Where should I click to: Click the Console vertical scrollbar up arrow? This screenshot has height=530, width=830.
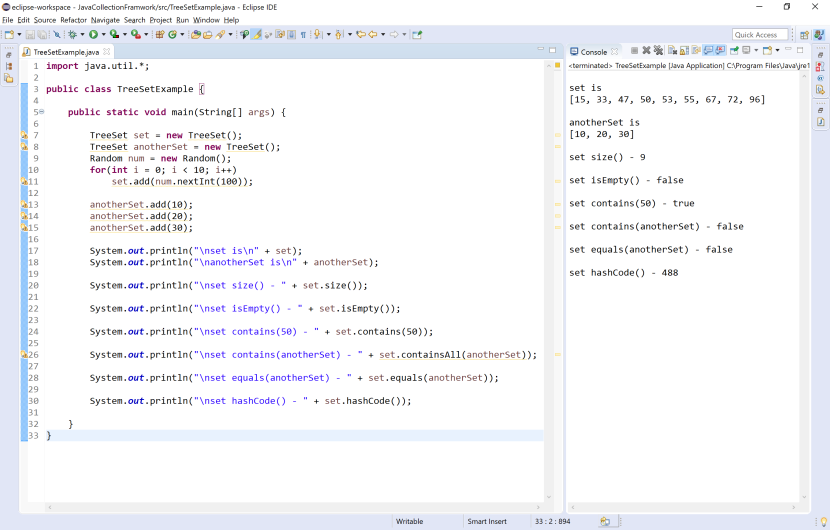click(x=804, y=77)
